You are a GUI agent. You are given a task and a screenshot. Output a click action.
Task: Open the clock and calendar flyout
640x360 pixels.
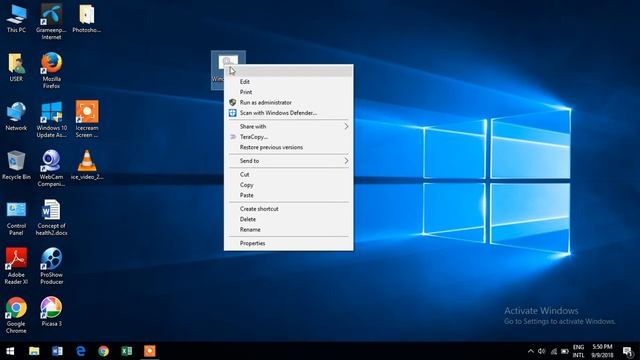(x=602, y=351)
